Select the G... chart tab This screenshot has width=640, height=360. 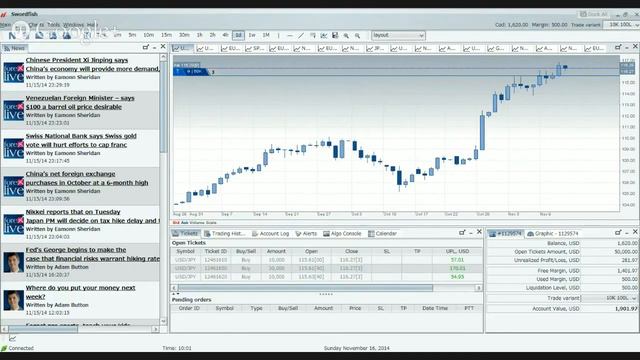496,48
